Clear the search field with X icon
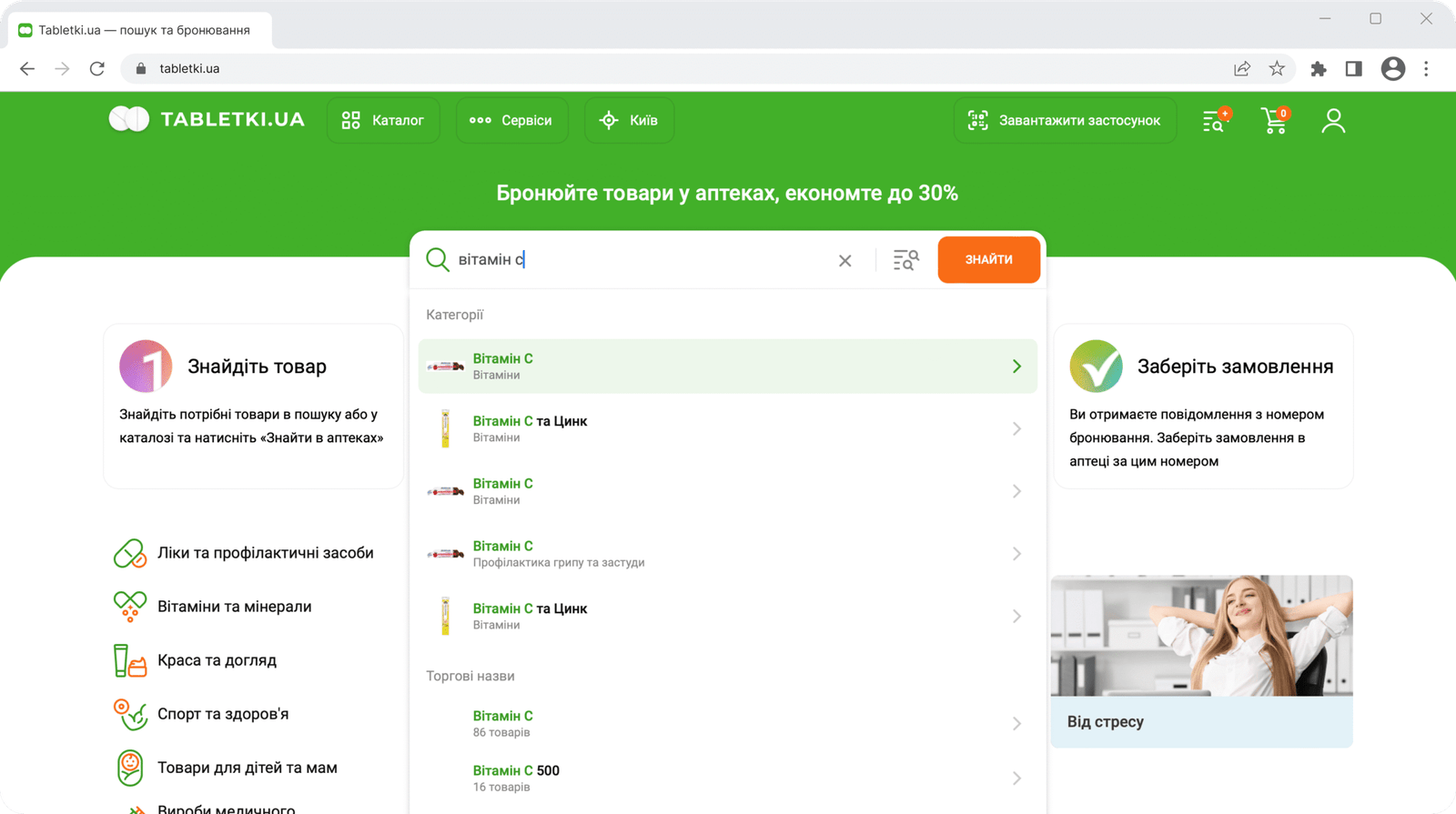 [x=844, y=261]
